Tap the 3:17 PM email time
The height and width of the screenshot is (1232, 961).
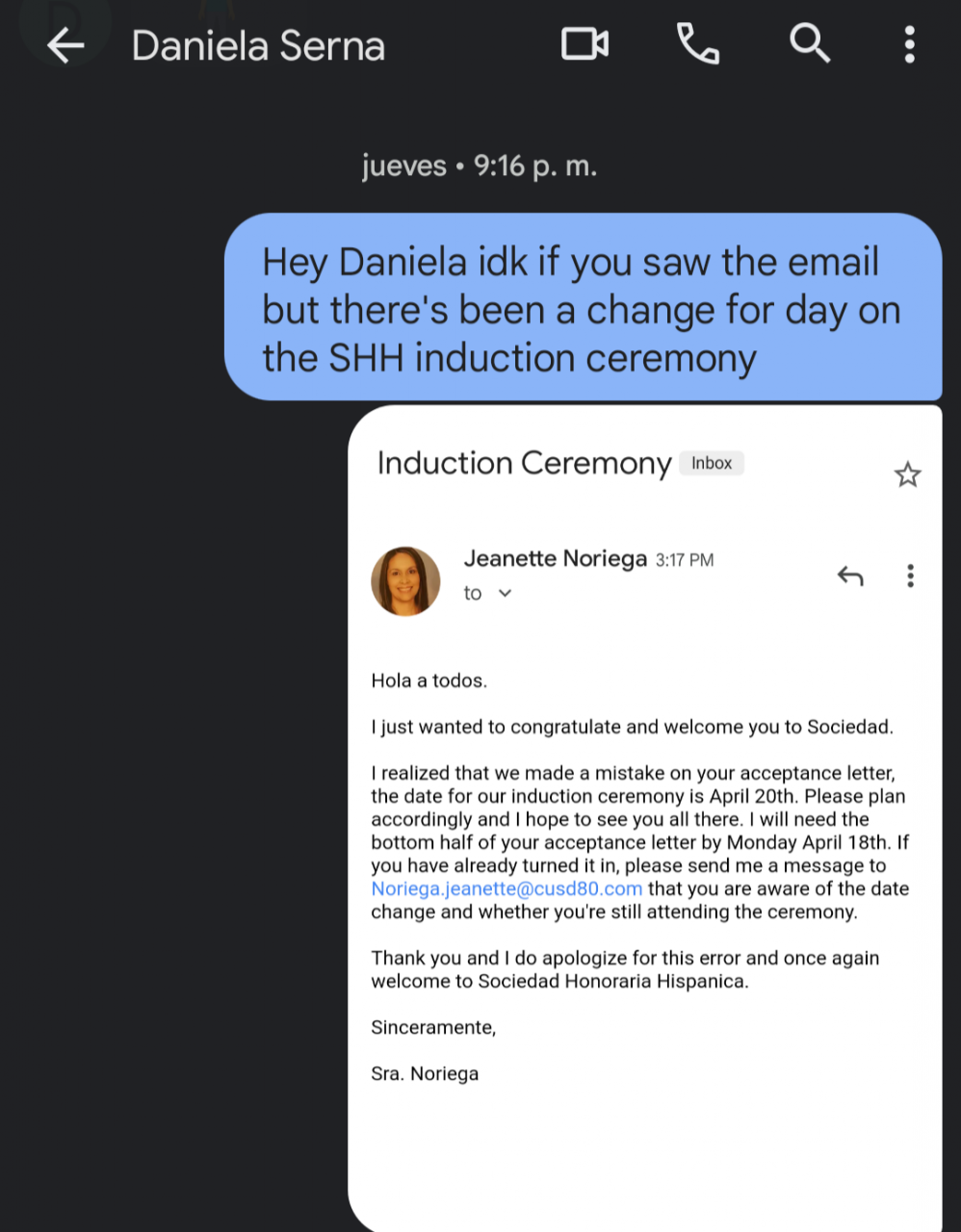click(x=685, y=560)
